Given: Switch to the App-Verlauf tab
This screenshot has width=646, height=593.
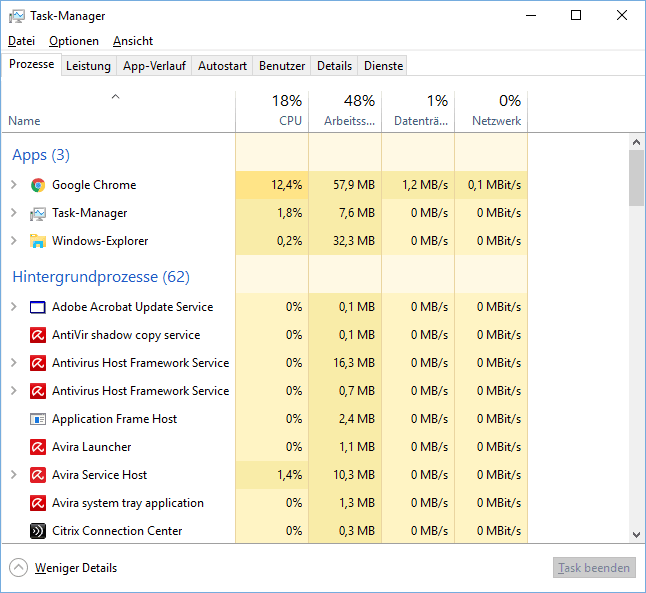Looking at the screenshot, I should [x=154, y=66].
